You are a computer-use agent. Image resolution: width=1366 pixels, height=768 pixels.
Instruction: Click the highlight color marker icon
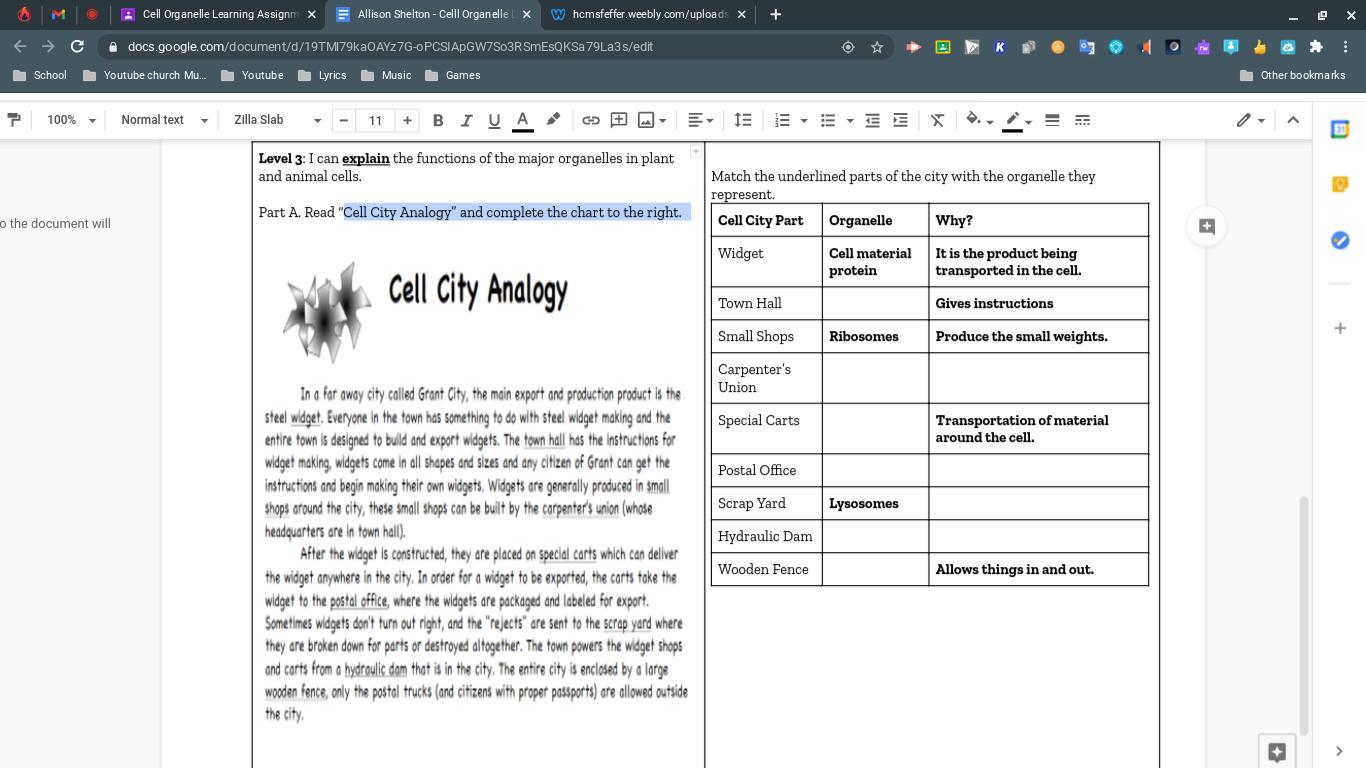[553, 120]
